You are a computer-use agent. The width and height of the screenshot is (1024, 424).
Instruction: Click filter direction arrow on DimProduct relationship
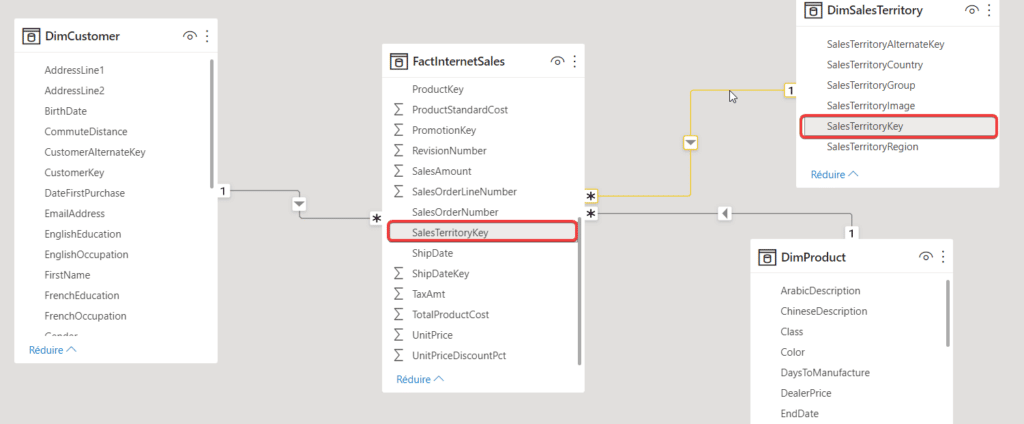(x=724, y=213)
